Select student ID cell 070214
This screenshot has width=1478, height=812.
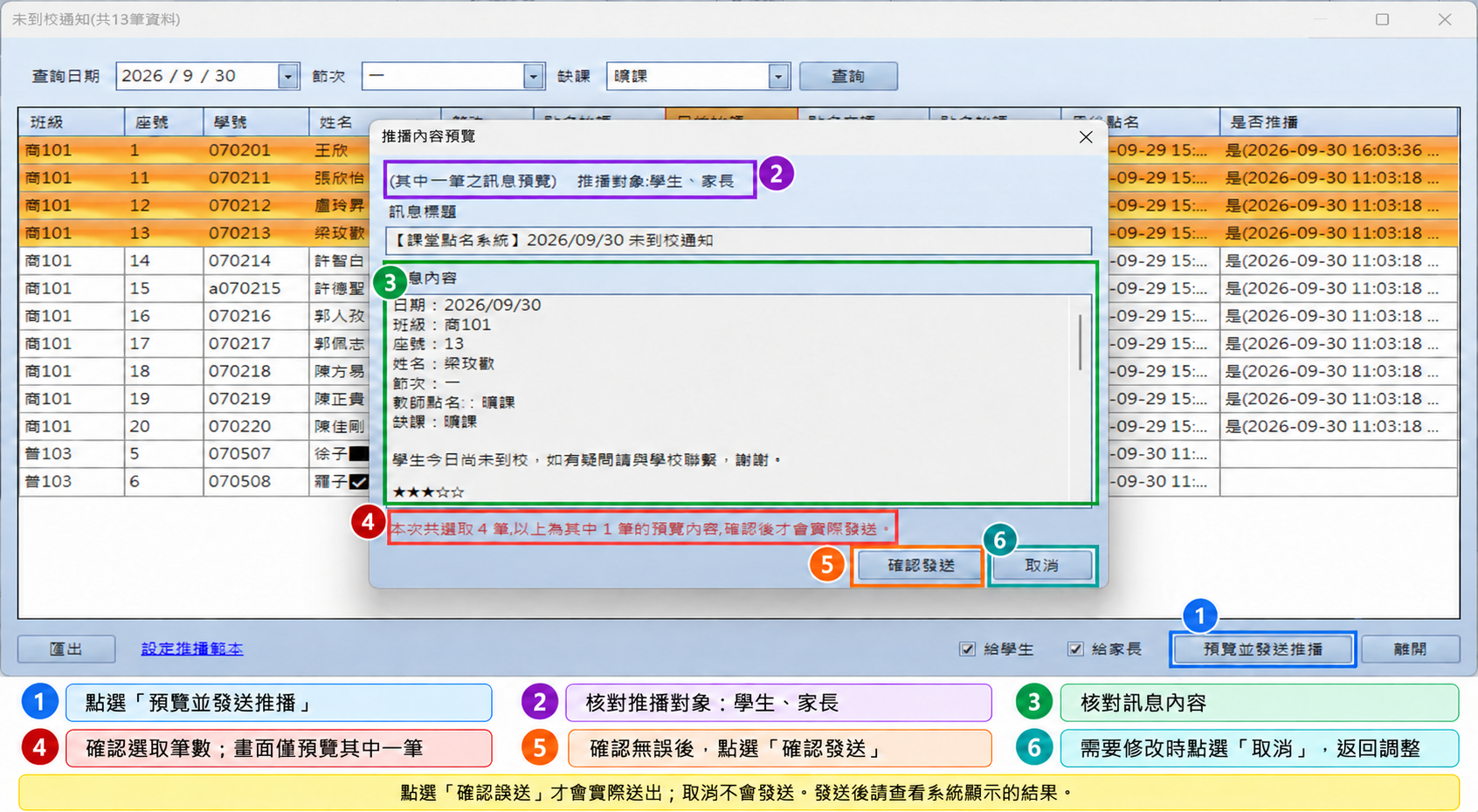click(x=256, y=260)
